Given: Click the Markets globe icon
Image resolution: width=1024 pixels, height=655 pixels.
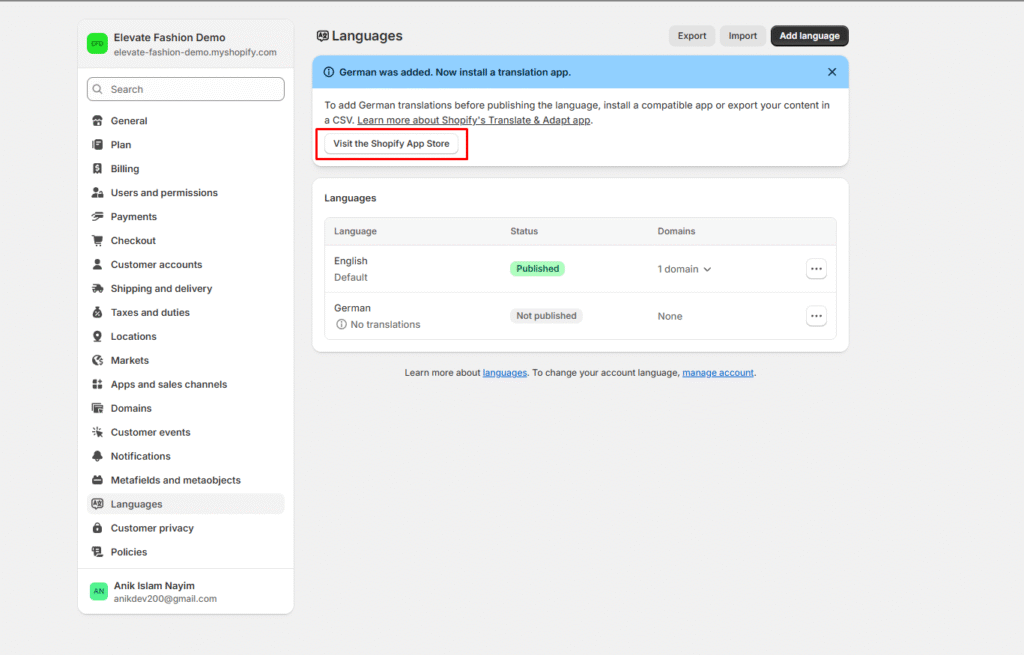Looking at the screenshot, I should (97, 360).
